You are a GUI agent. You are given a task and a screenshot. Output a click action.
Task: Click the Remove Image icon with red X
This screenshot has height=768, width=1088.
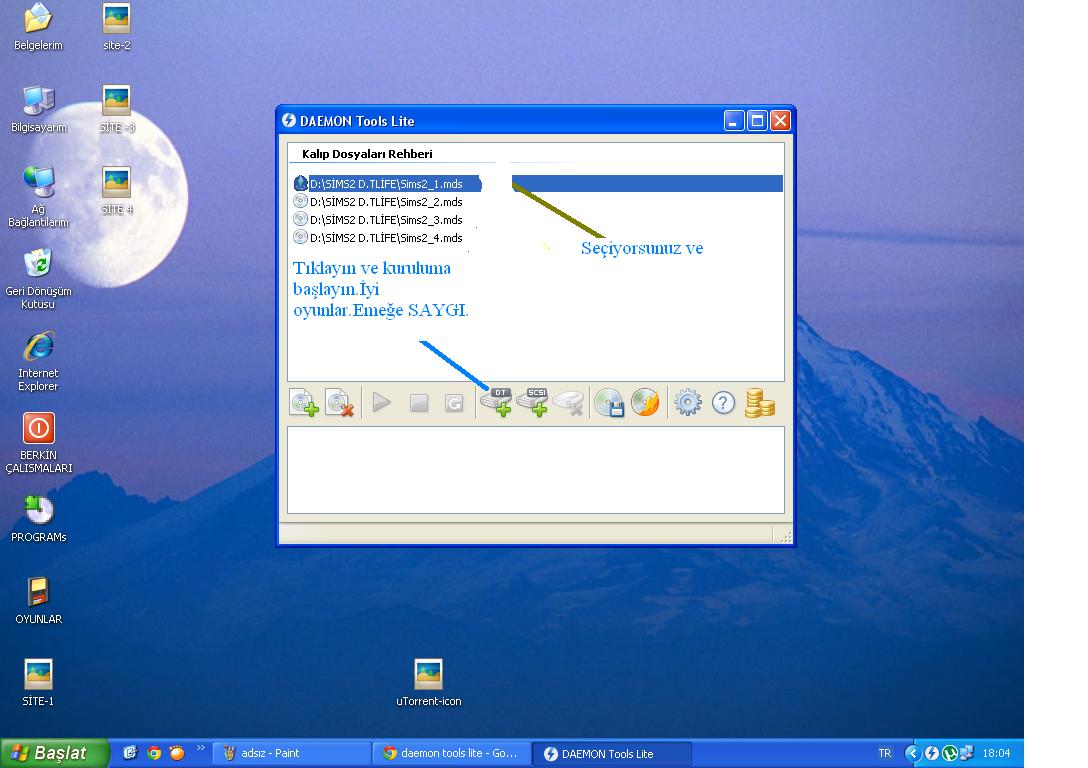point(340,402)
